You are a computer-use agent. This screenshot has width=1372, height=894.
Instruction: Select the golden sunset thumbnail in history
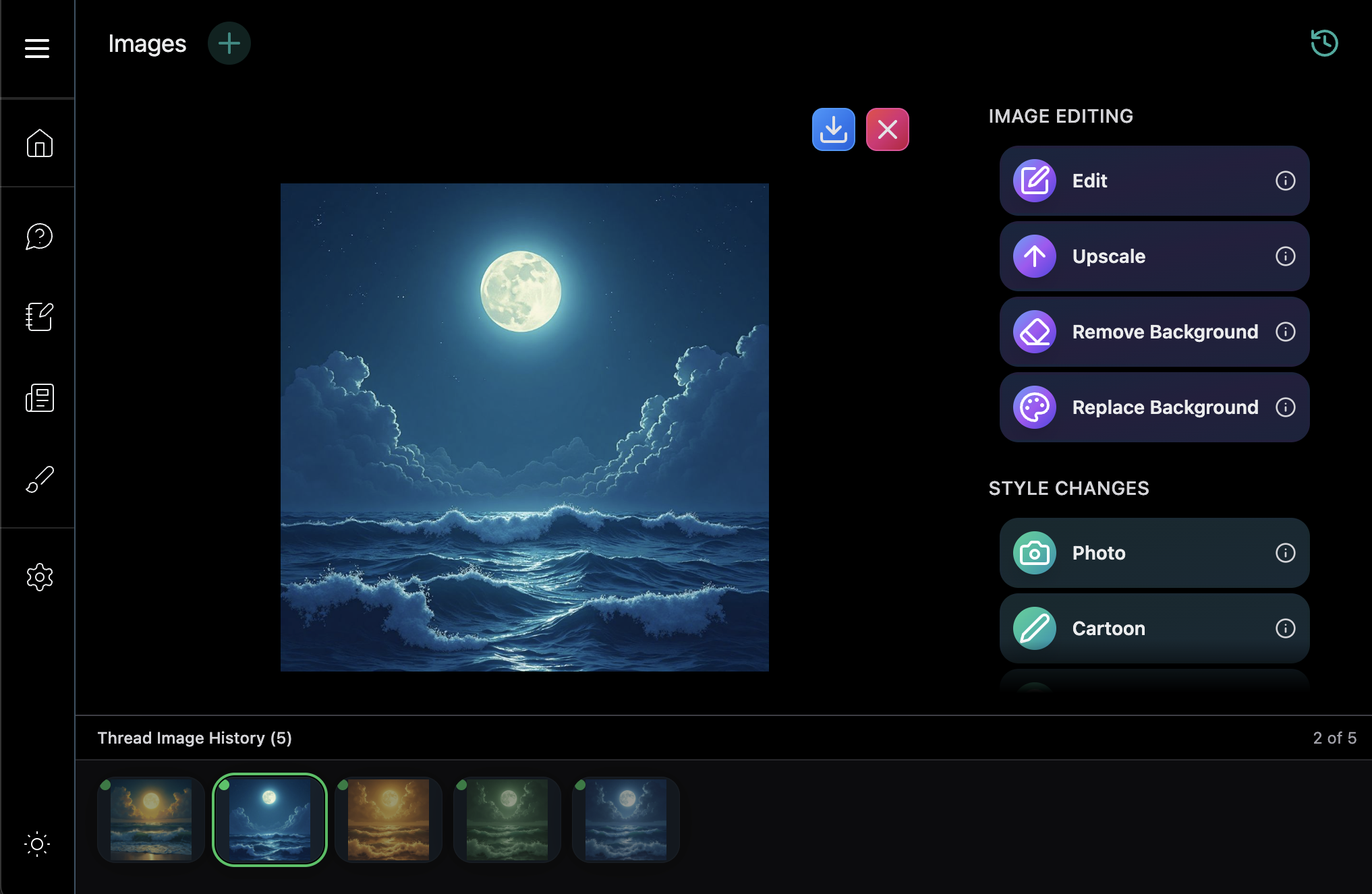pyautogui.click(x=388, y=820)
